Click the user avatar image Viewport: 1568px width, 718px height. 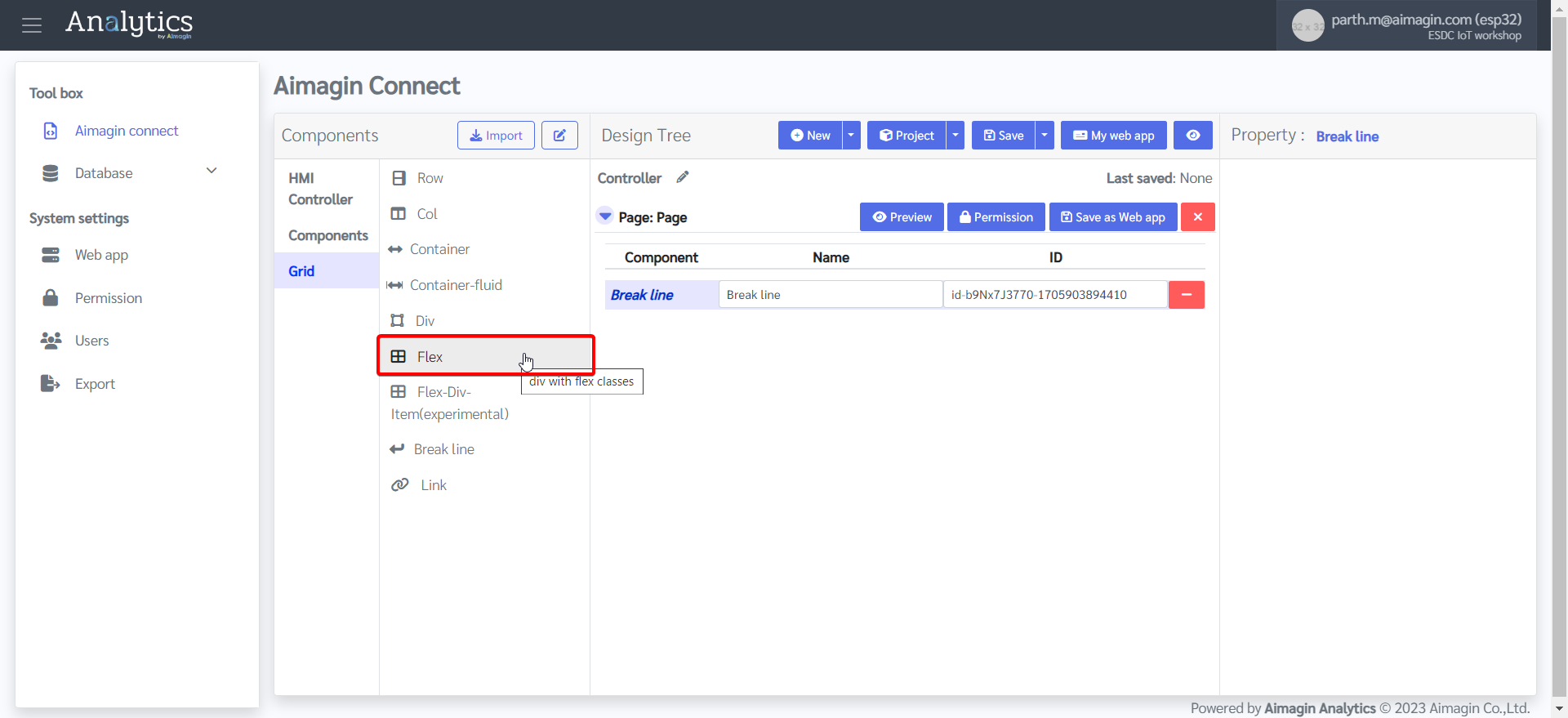coord(1307,25)
